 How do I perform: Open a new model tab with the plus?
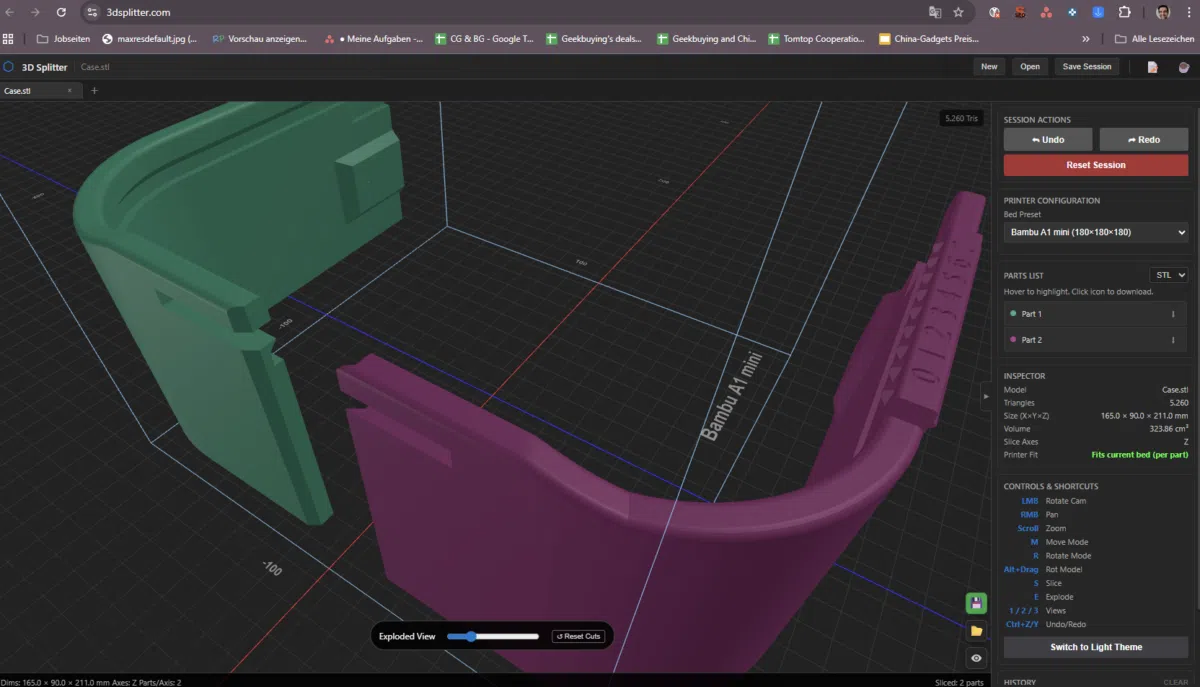(x=94, y=89)
